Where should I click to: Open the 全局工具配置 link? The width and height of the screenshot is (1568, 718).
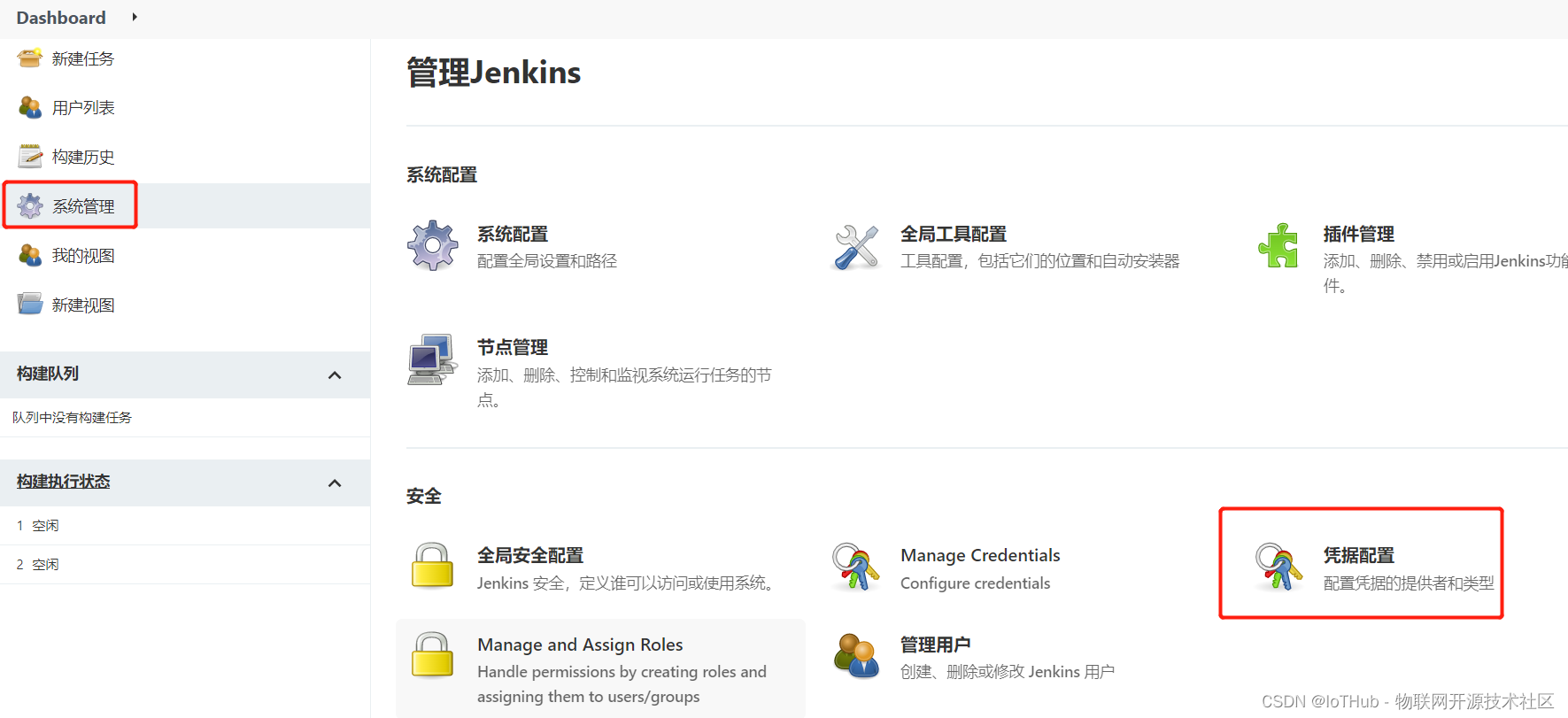click(x=954, y=235)
